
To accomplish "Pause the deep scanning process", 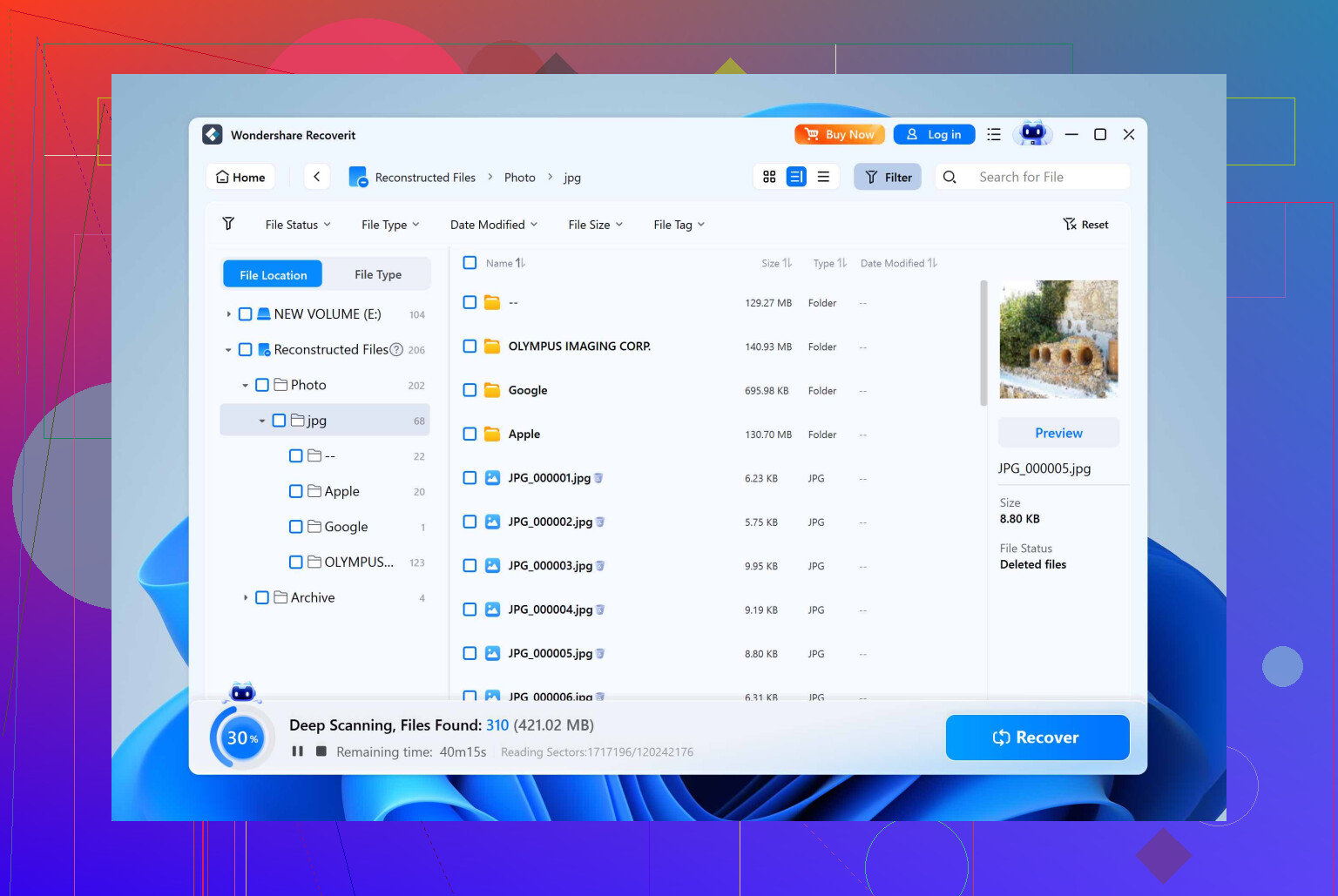I will [x=298, y=751].
